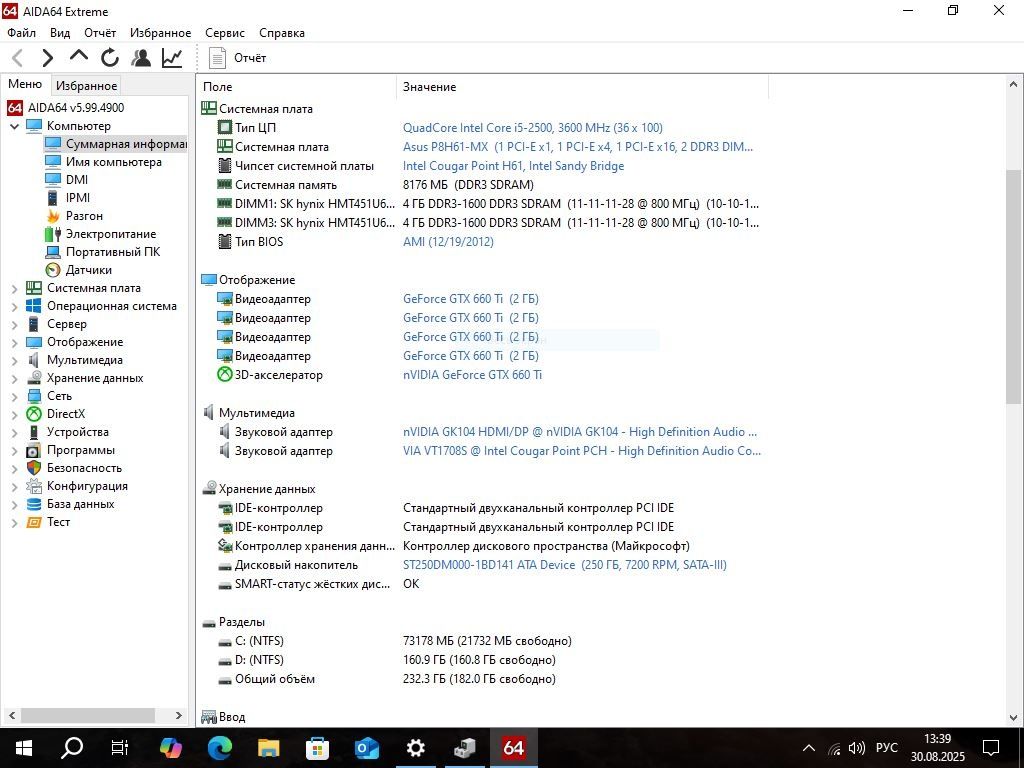Open the AMI (12/19/2012) BIOS link
The image size is (1024, 768).
448,242
